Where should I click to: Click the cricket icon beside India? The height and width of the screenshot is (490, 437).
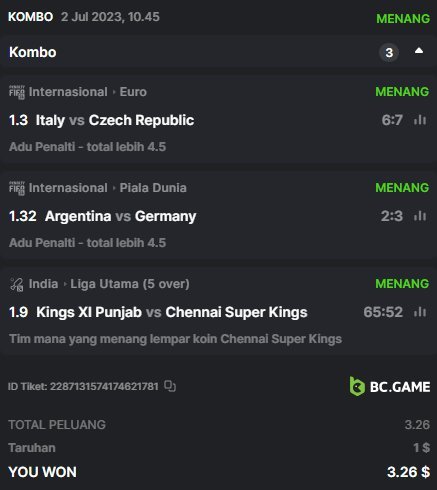(17, 284)
